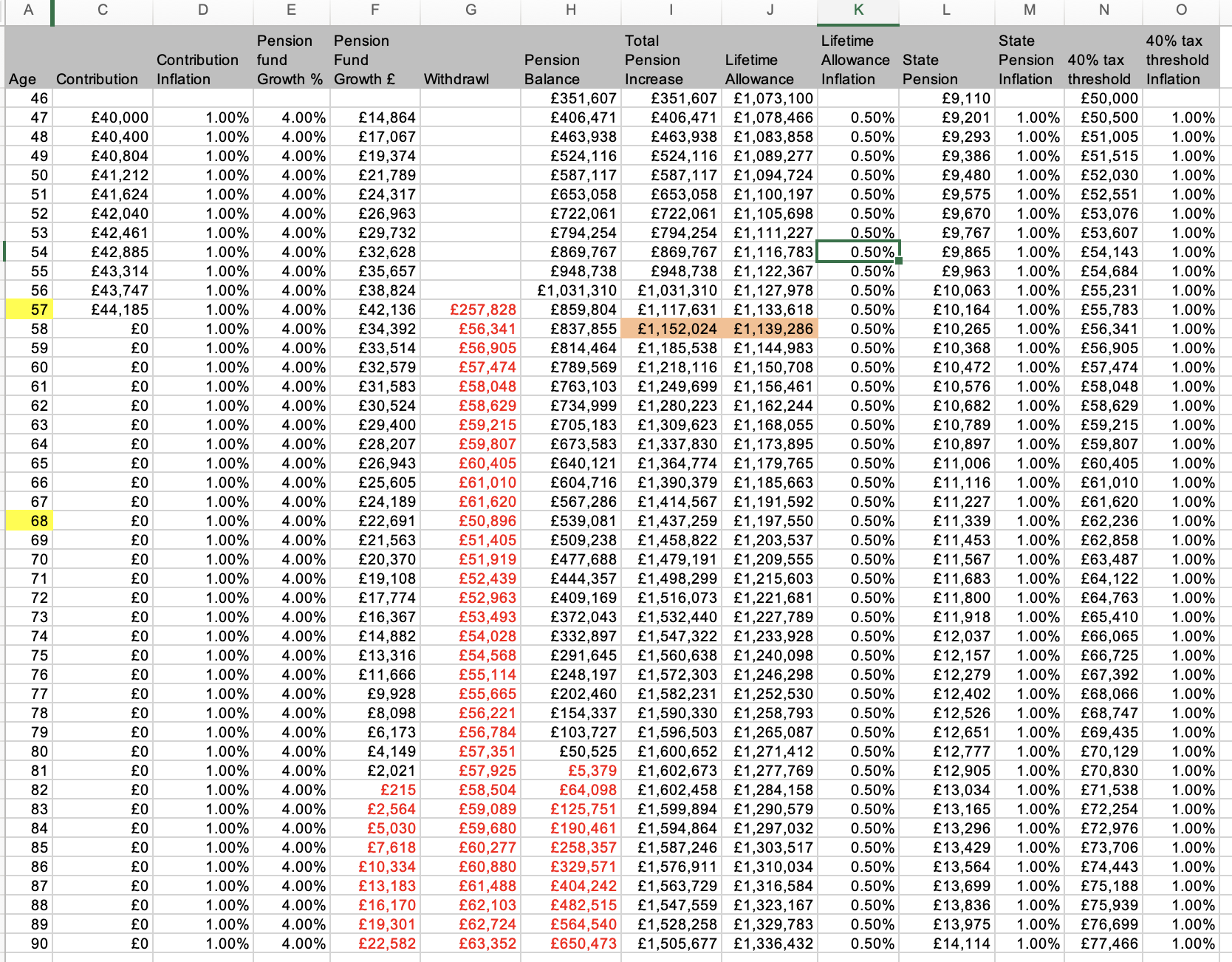Click the State Pension £9,110 cell
Image resolution: width=1232 pixels, height=962 pixels.
946,98
